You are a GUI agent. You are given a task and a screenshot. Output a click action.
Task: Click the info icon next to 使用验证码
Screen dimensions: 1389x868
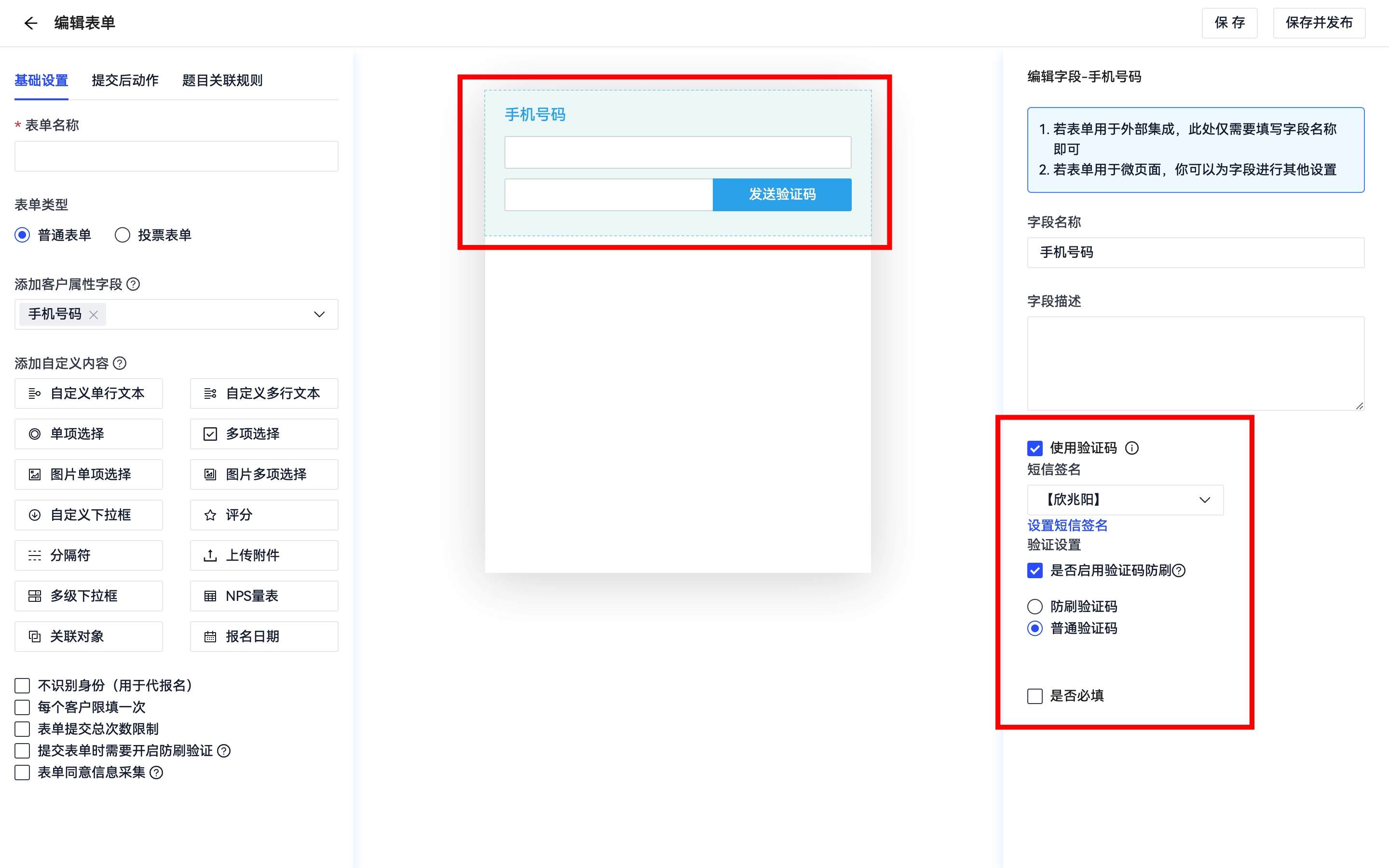(1131, 448)
